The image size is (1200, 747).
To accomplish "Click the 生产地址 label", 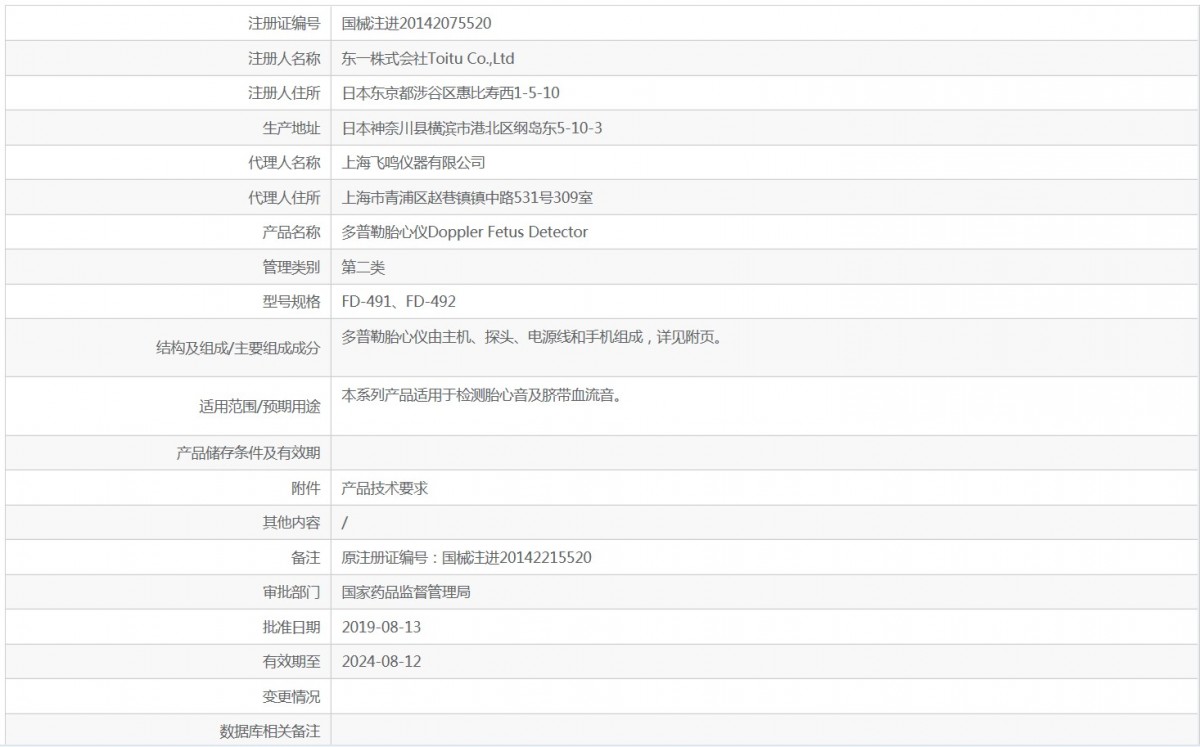I will [291, 128].
